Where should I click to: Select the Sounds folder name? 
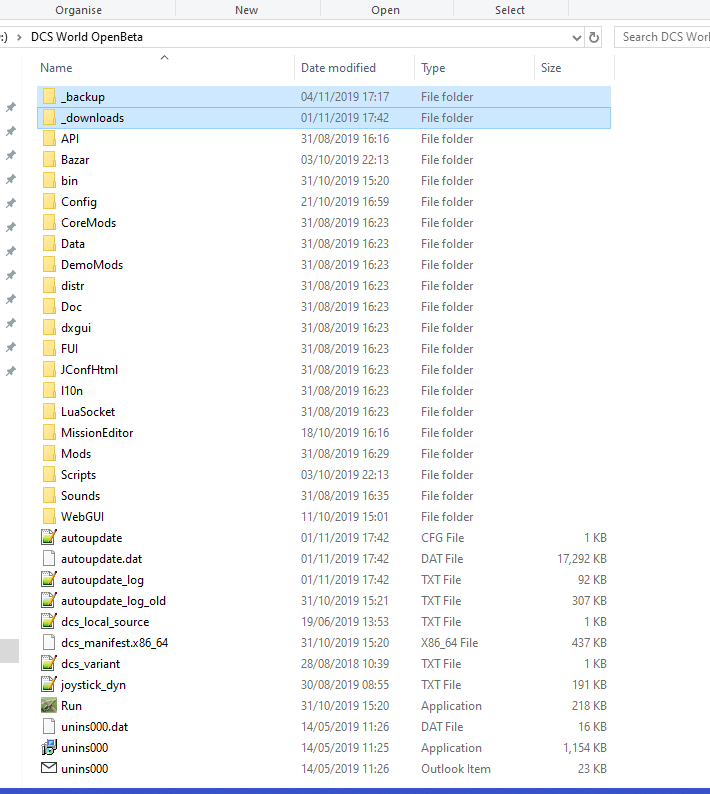[x=81, y=496]
